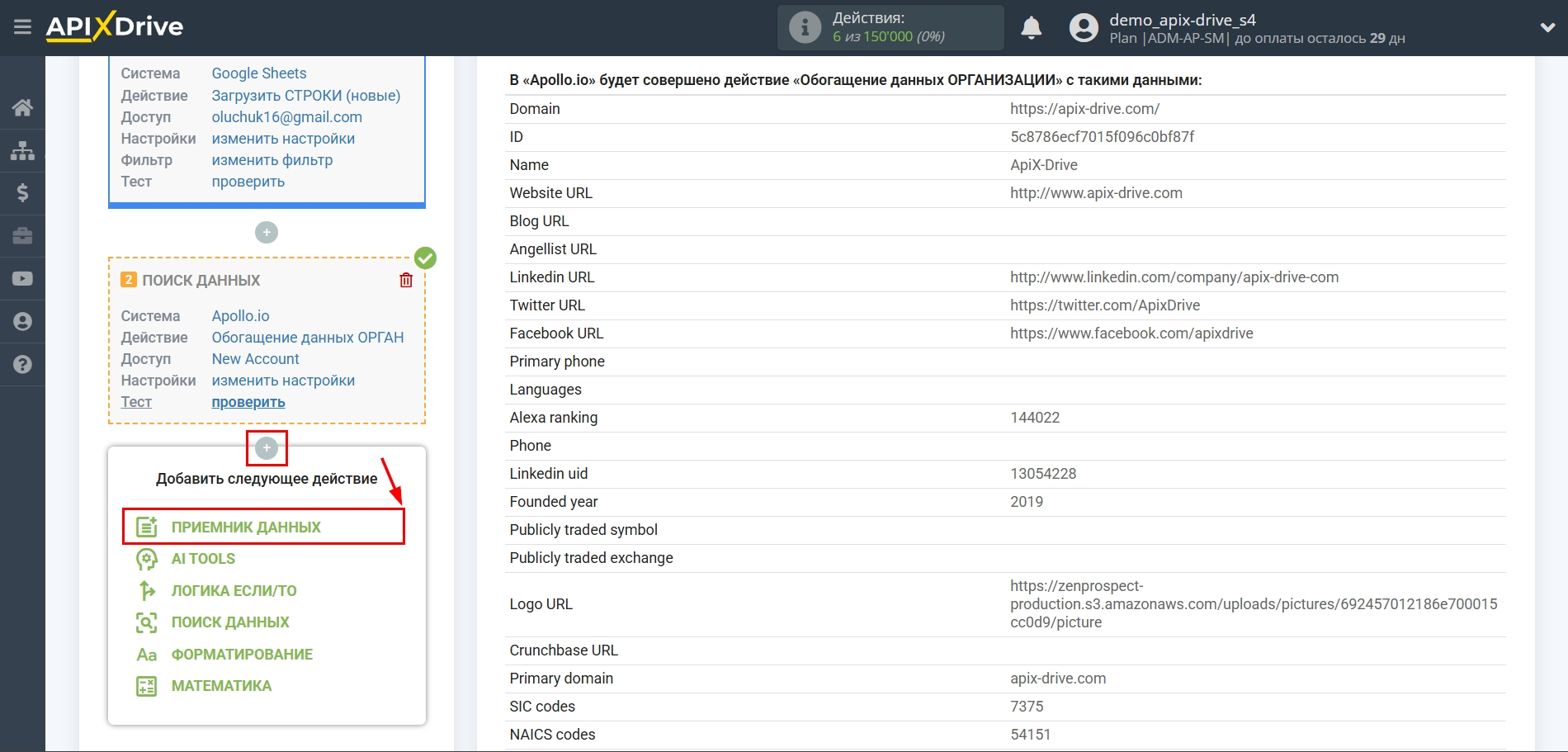Image resolution: width=1568 pixels, height=752 pixels.
Task: Choose ЛОГИКА ЕСЛИ/ТО option
Action: point(234,591)
